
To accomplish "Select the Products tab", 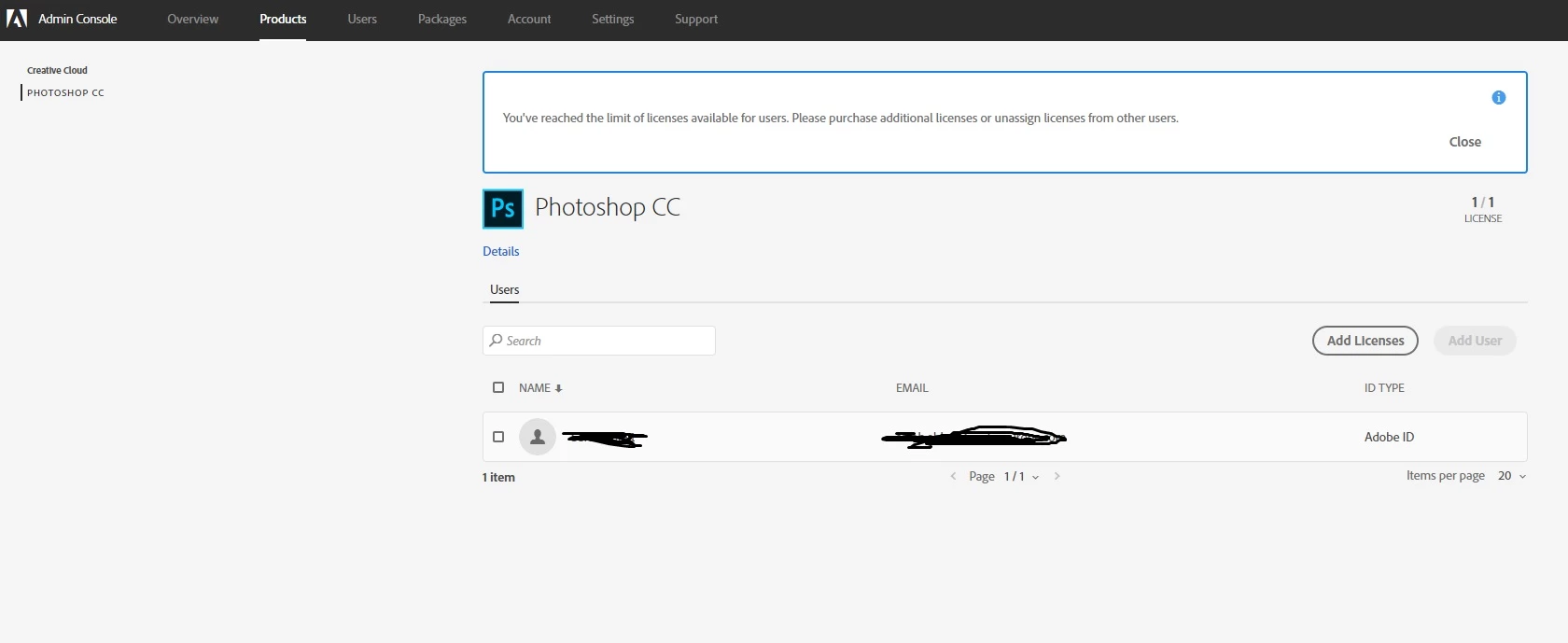I will [283, 20].
